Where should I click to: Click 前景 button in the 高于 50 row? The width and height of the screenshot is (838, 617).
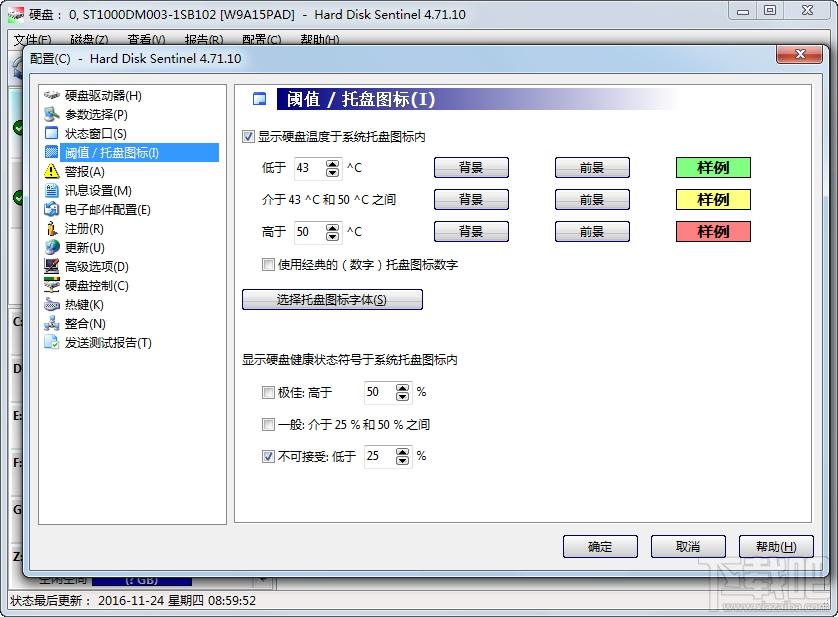pyautogui.click(x=592, y=232)
